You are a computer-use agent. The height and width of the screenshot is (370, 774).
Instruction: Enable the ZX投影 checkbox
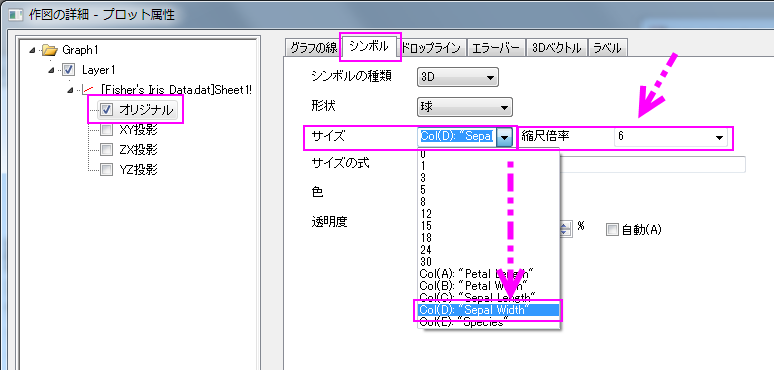[x=106, y=149]
